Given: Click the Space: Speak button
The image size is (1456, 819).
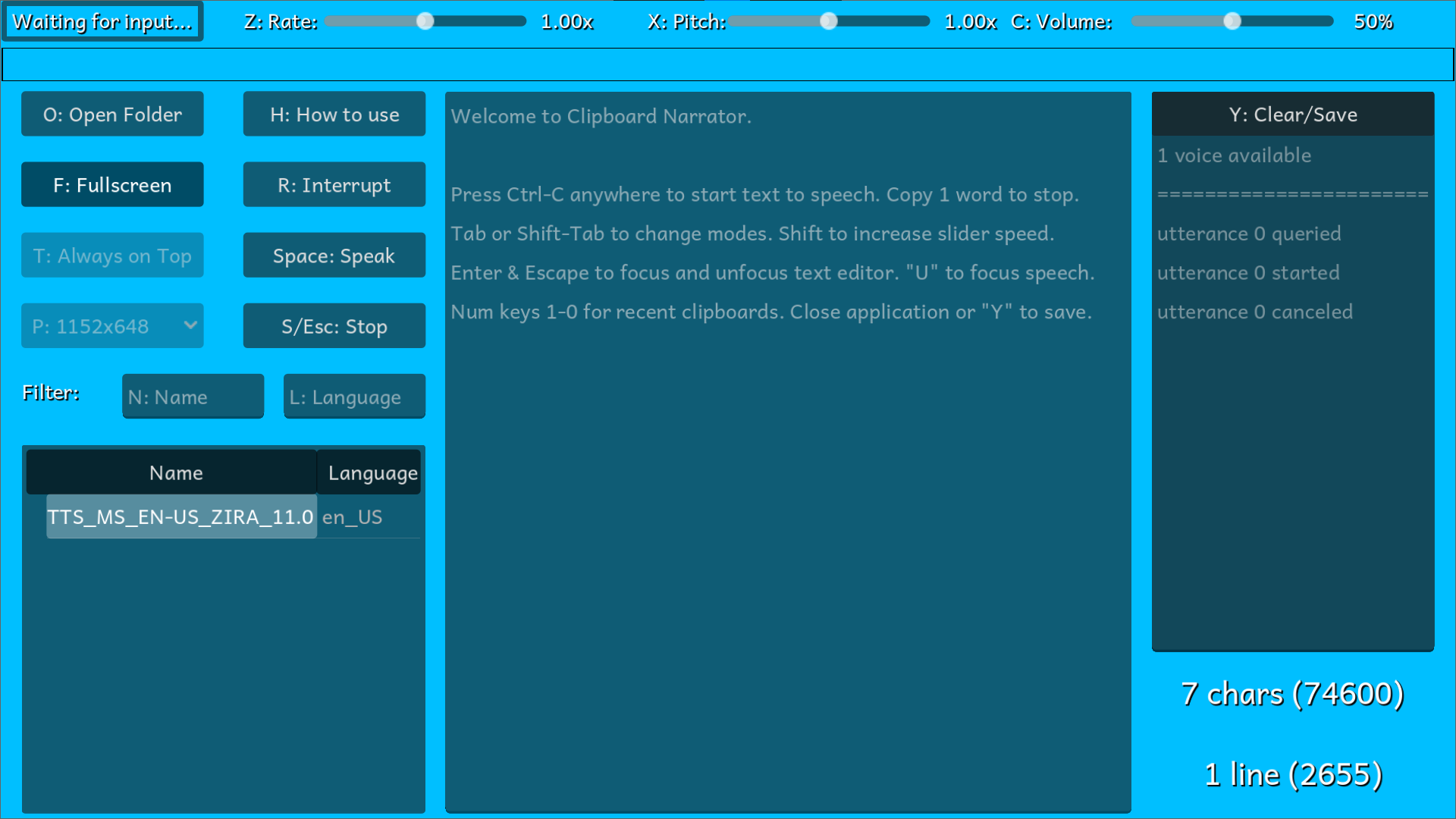Looking at the screenshot, I should pyautogui.click(x=334, y=256).
